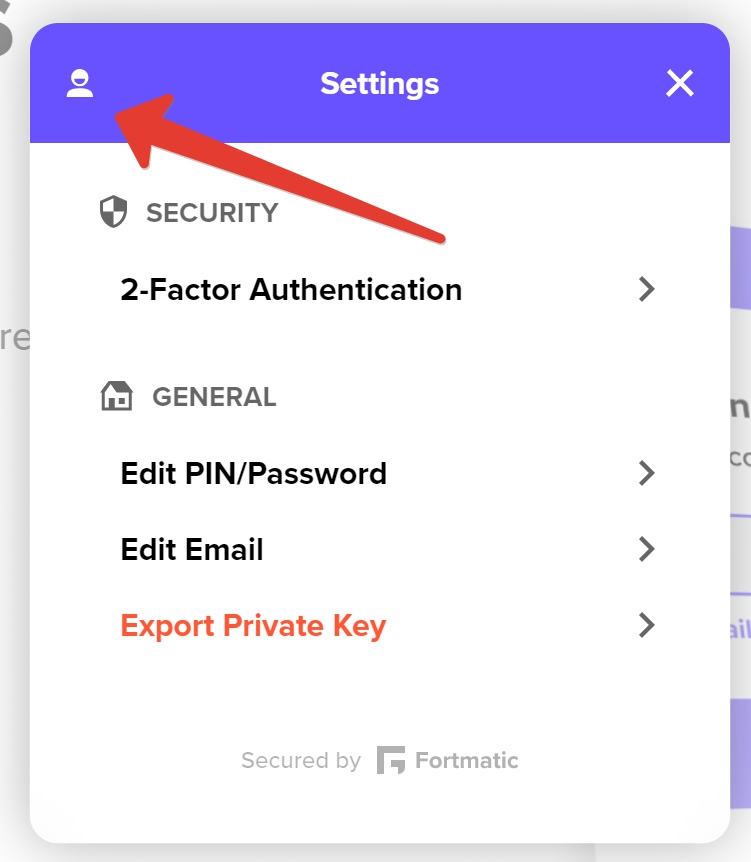The image size is (751, 862).
Task: Click the GENERAL section heading
Action: tap(214, 397)
